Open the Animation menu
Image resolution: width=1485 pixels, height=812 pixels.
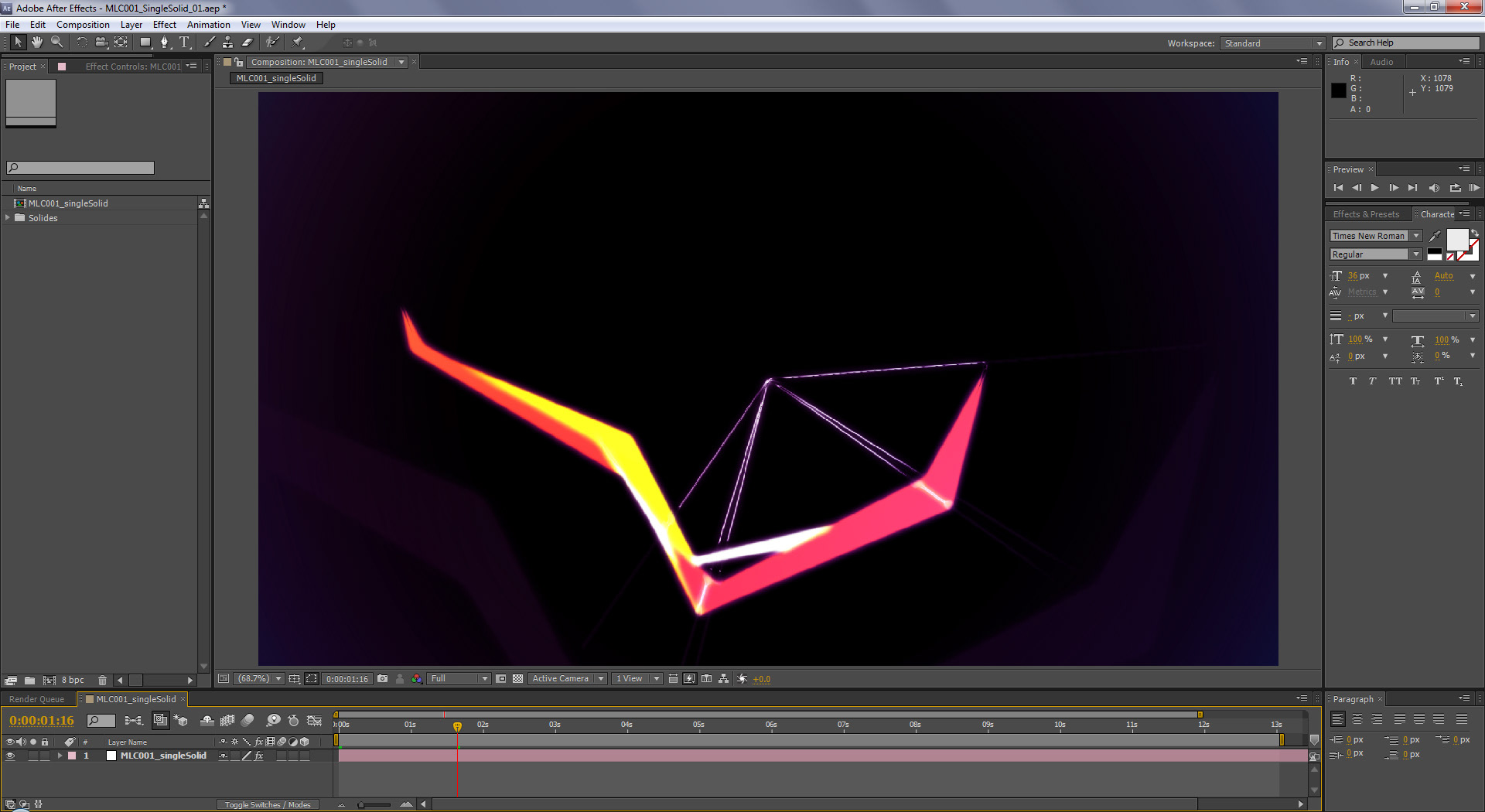point(209,25)
